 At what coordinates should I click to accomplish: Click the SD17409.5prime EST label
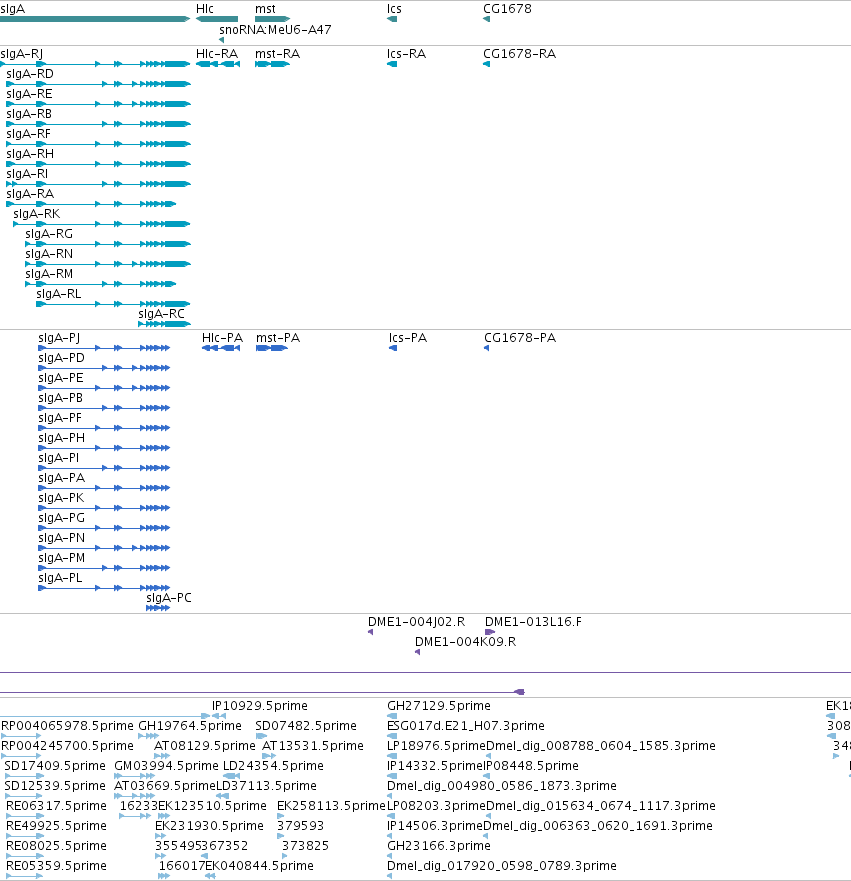point(55,766)
